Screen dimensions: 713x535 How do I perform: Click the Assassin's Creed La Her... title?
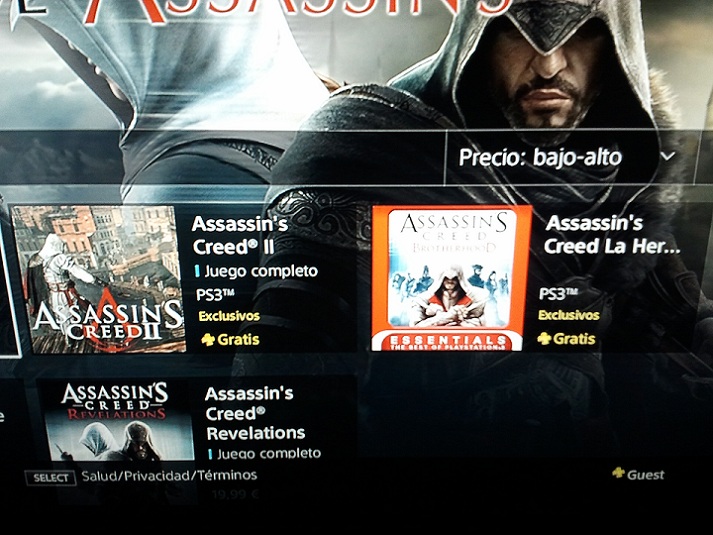(613, 235)
